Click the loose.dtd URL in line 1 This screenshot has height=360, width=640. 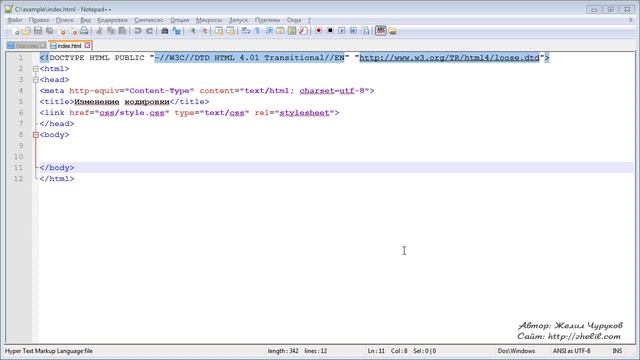click(449, 58)
